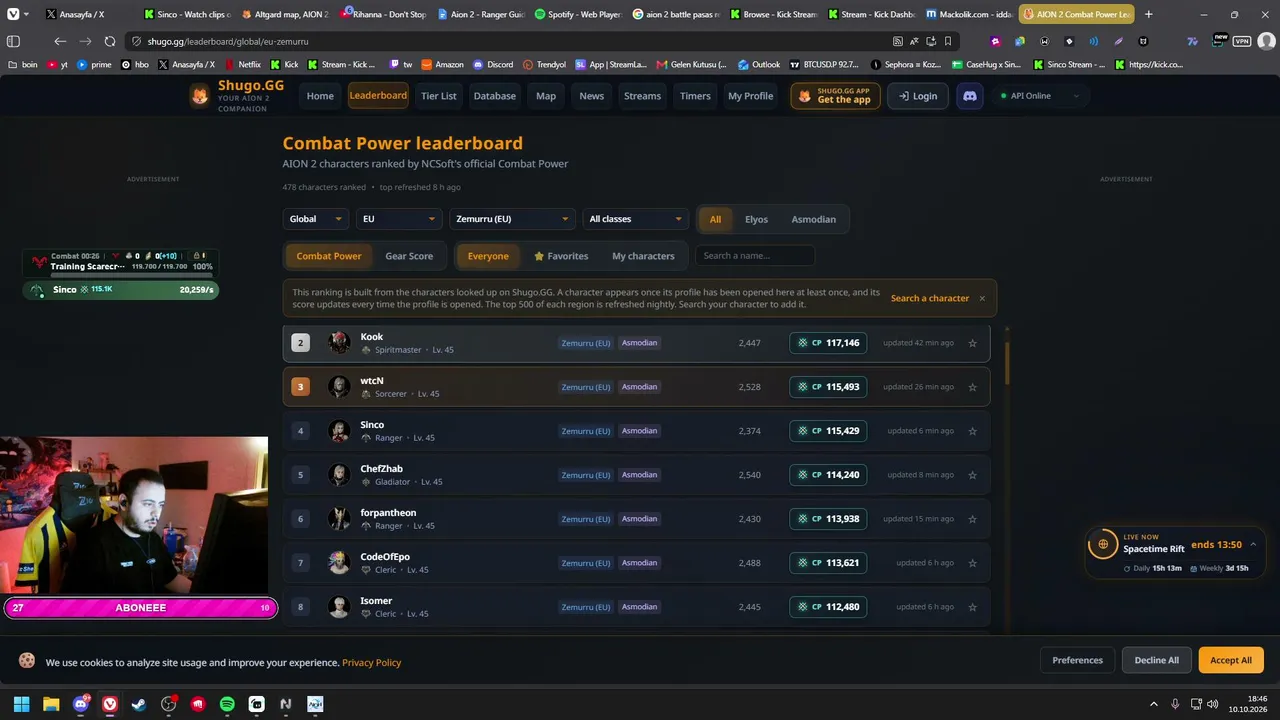Mark forpantheon as favorite with star
Viewport: 1280px width, 720px height.
point(972,519)
